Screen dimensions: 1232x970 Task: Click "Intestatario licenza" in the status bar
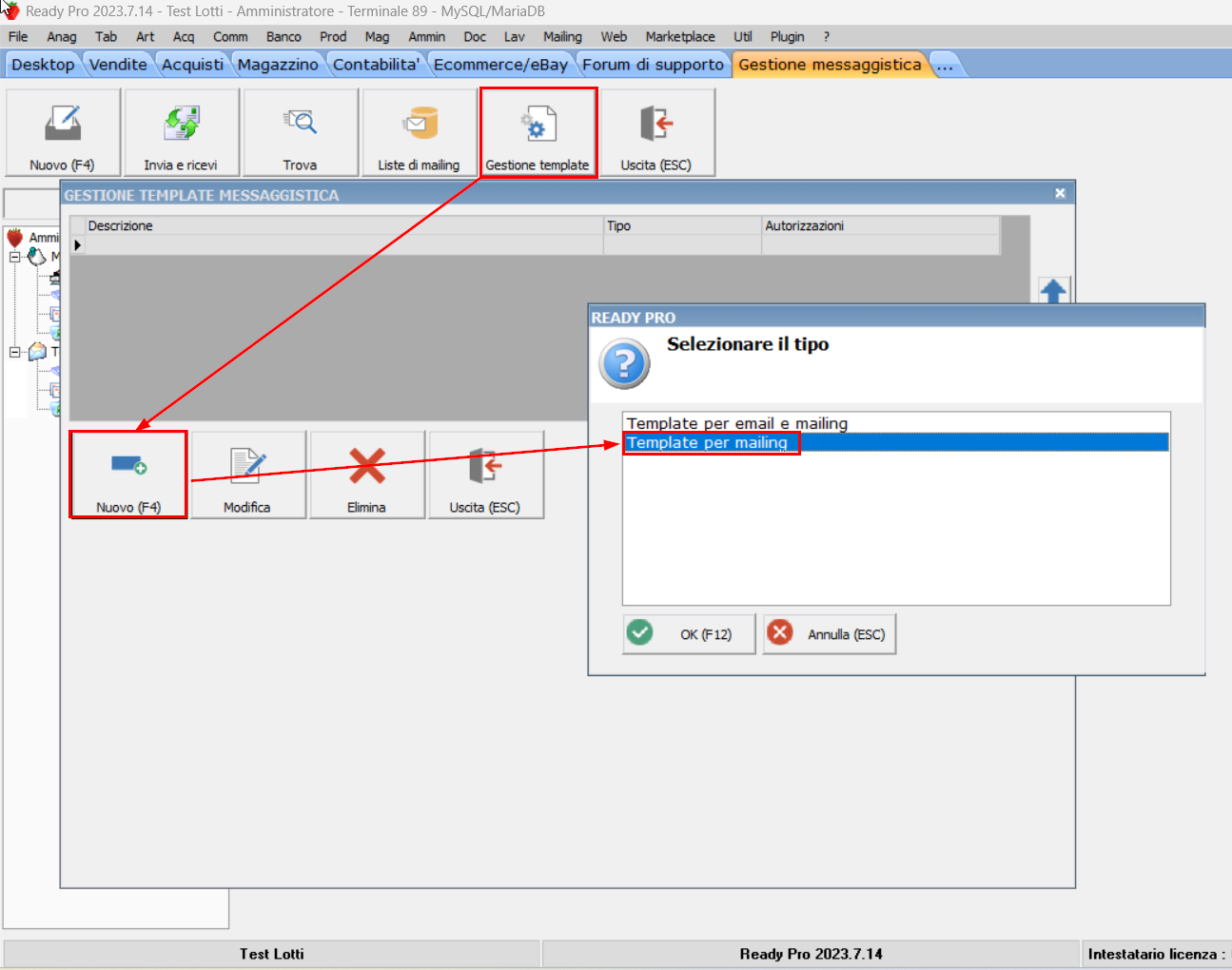pyautogui.click(x=1157, y=954)
